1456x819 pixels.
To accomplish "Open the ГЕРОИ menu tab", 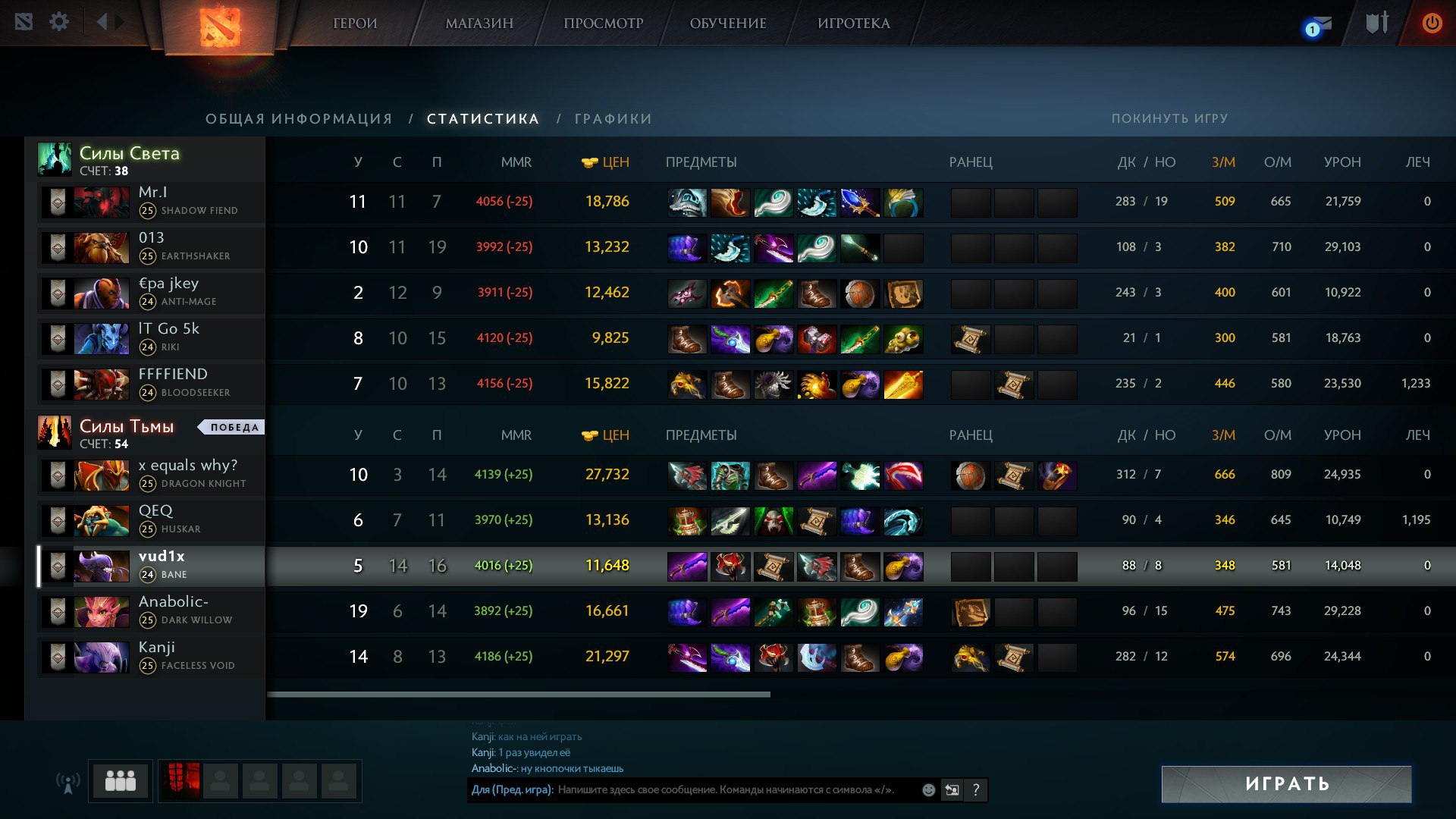I will 355,24.
